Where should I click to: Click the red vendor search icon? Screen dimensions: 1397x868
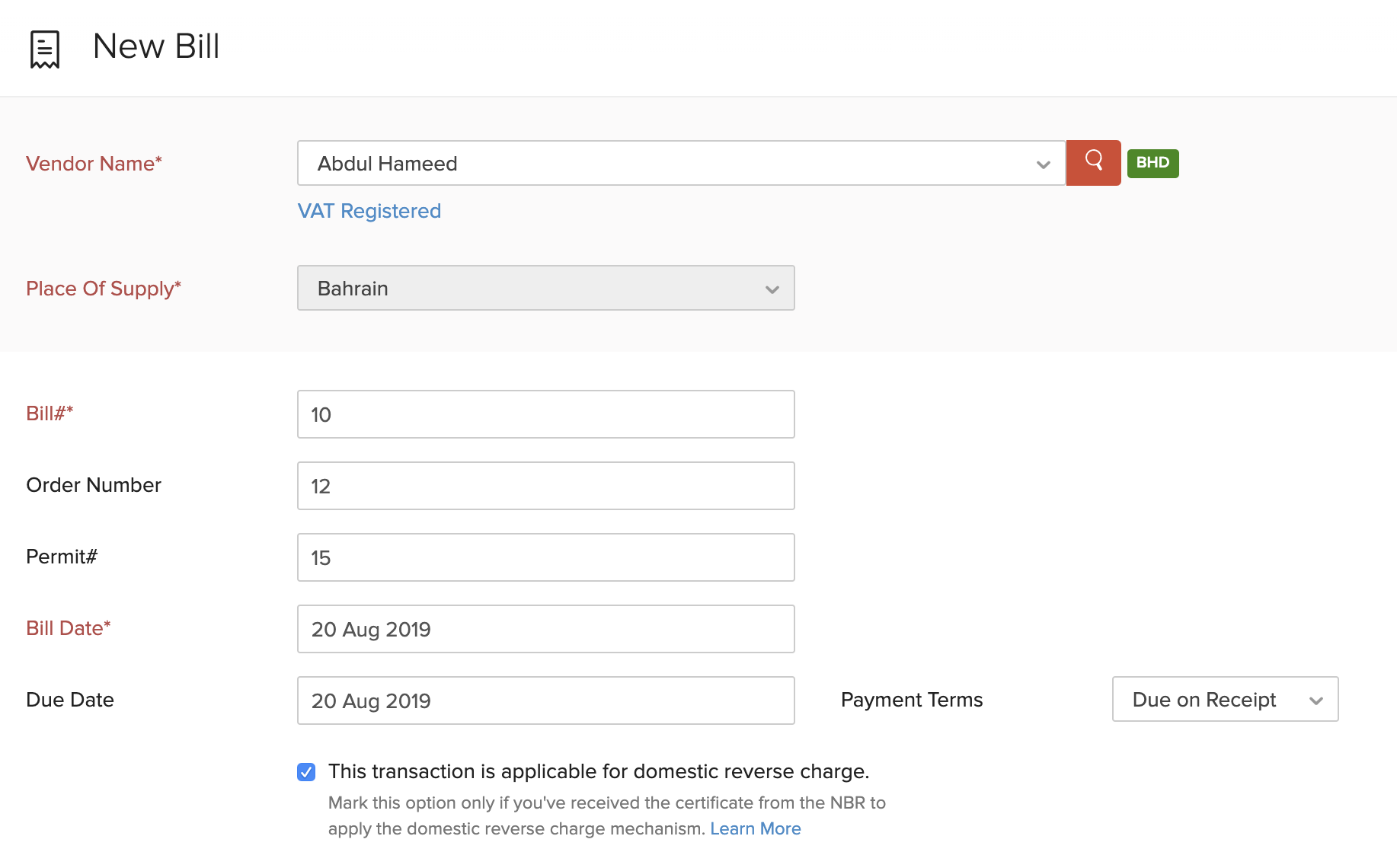coord(1093,162)
